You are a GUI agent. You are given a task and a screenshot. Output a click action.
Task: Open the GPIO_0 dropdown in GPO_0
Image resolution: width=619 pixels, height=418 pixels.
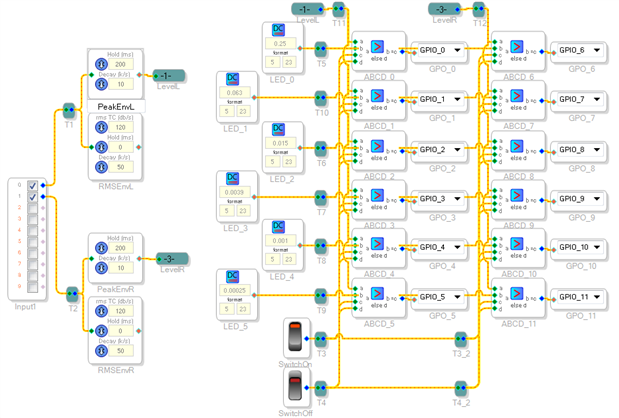[x=440, y=51]
